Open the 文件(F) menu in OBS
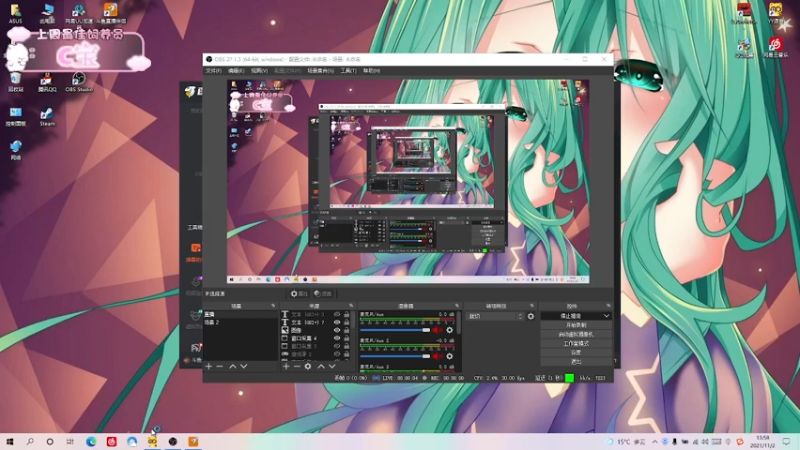 point(213,71)
